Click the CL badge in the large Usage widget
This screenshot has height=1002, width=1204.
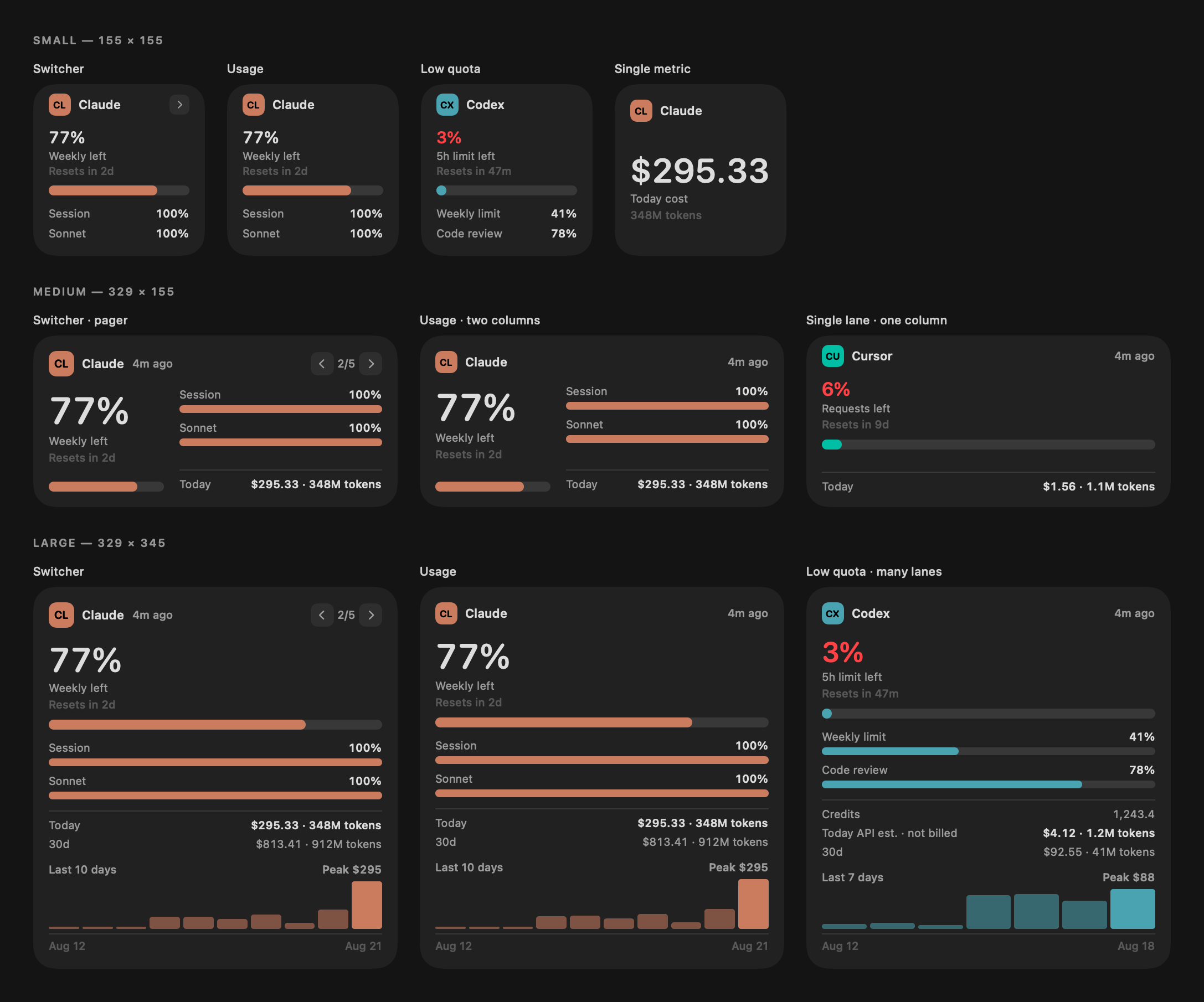coord(446,613)
